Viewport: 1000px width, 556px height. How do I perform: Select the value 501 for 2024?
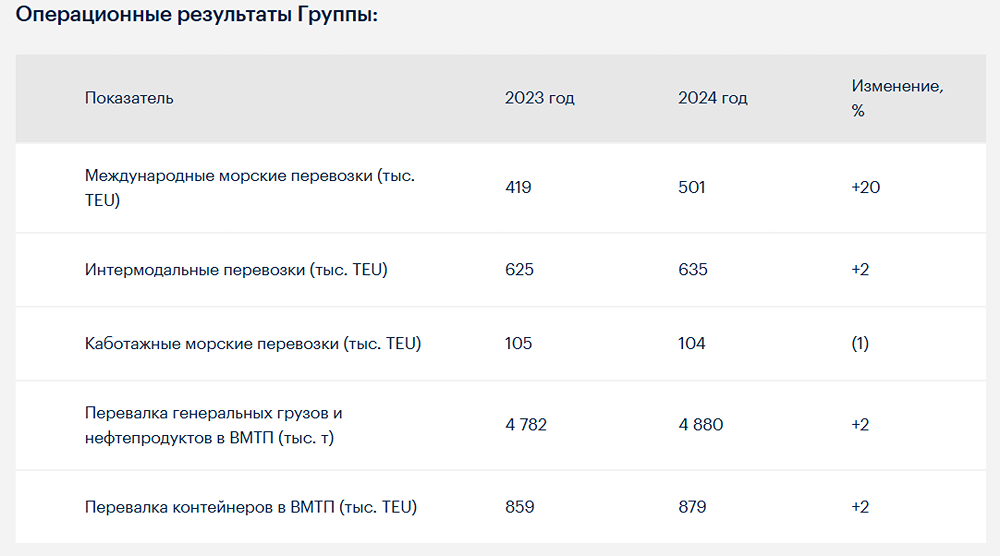click(x=692, y=188)
